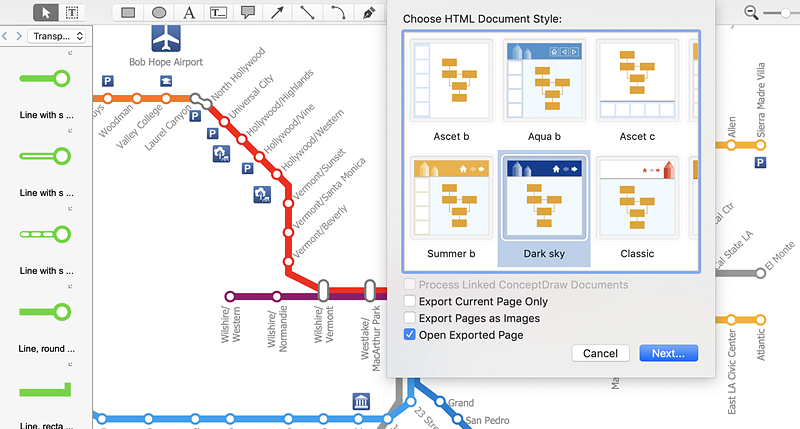The width and height of the screenshot is (800, 429).
Task: Choose the ellipse shape tool
Action: pos(159,12)
